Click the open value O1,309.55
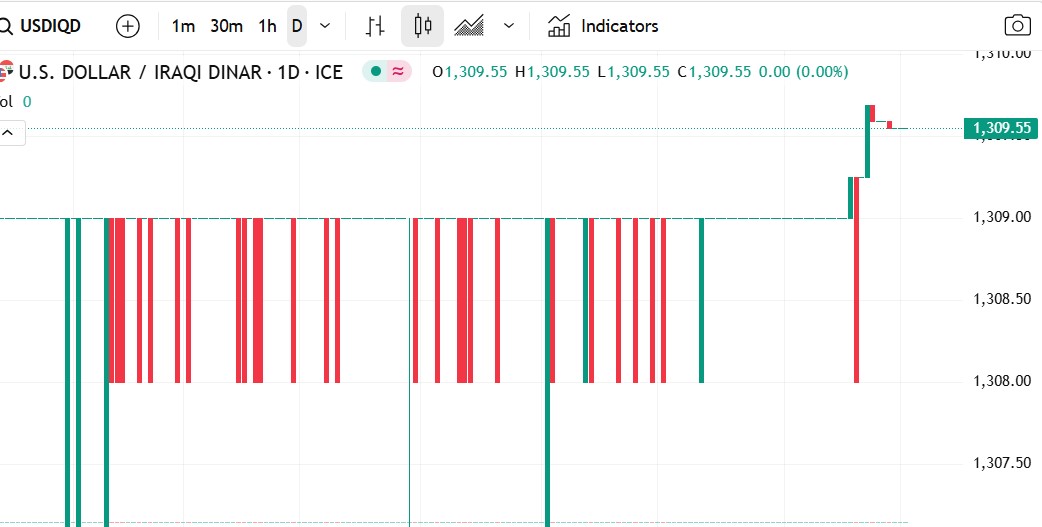Image resolution: width=1042 pixels, height=527 pixels. pyautogui.click(x=470, y=72)
